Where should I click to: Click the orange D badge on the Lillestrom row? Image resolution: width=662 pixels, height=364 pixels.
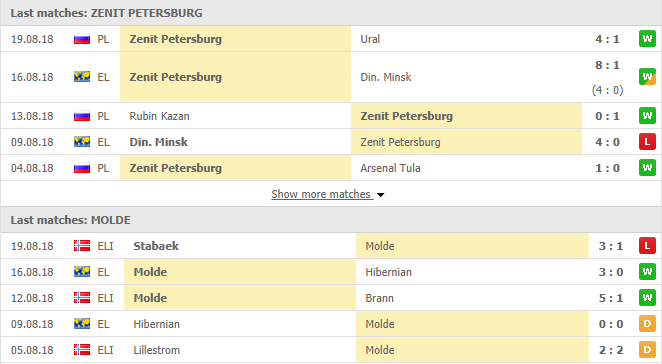647,350
